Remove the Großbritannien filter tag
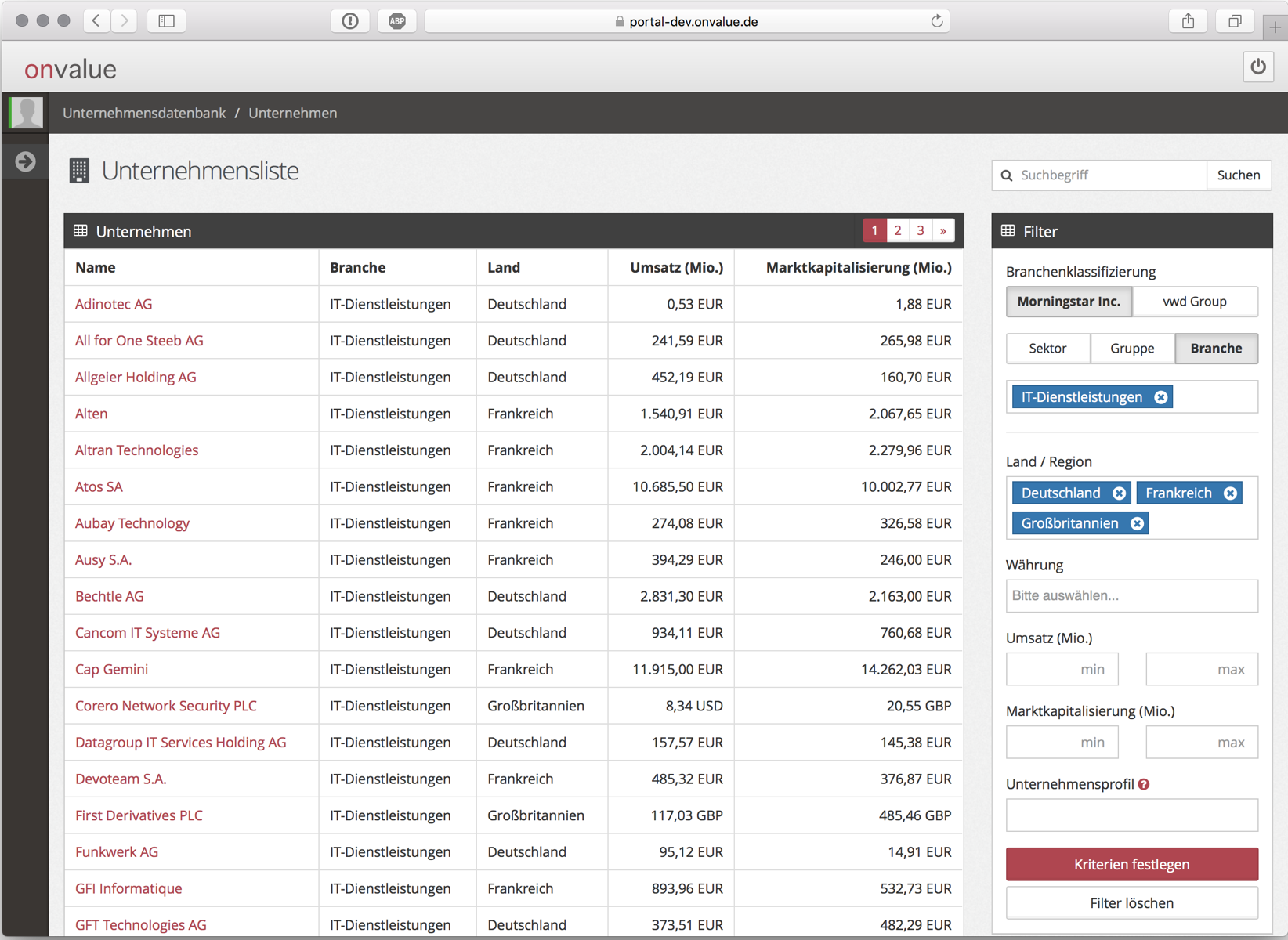This screenshot has width=1288, height=940. pos(1137,523)
